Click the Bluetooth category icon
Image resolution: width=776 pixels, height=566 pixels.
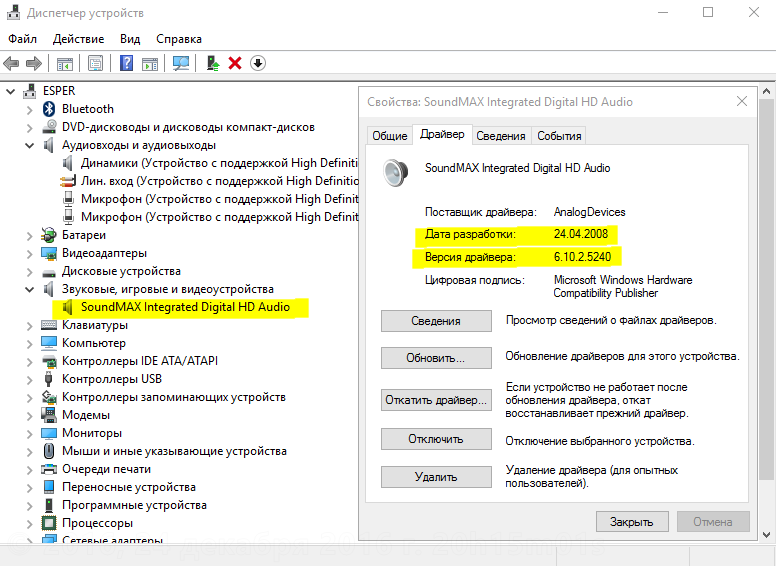[x=49, y=109]
